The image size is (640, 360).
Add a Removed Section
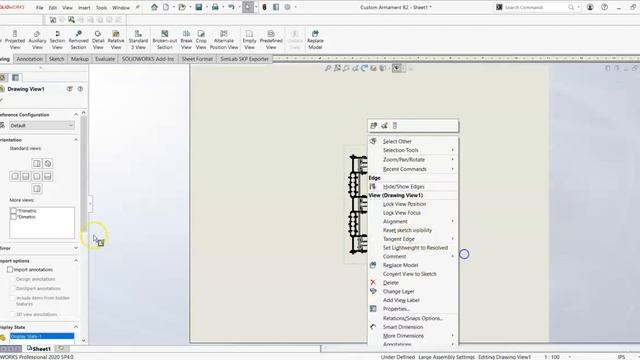pos(78,40)
